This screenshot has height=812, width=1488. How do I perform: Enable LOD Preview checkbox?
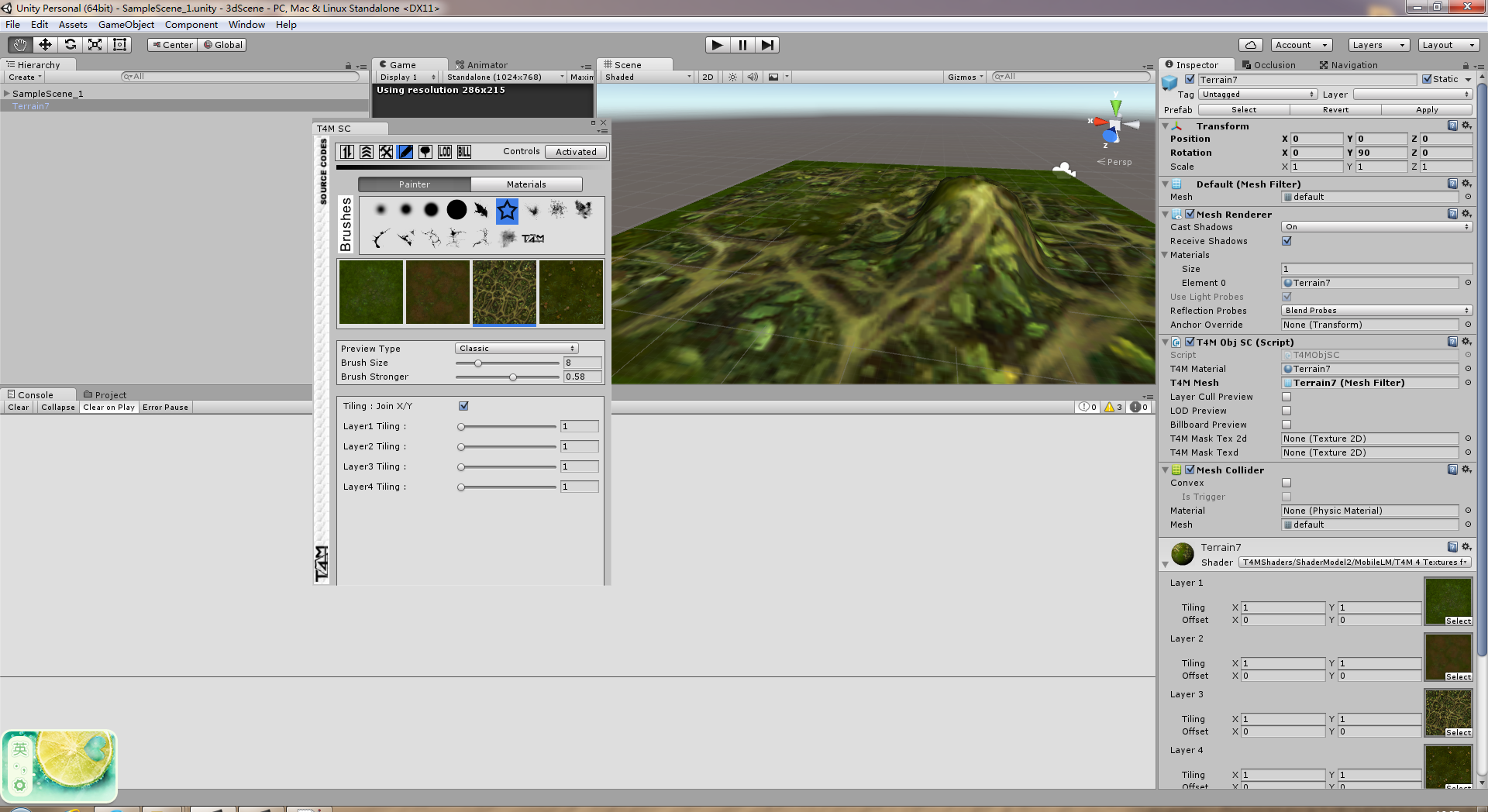pos(1286,411)
